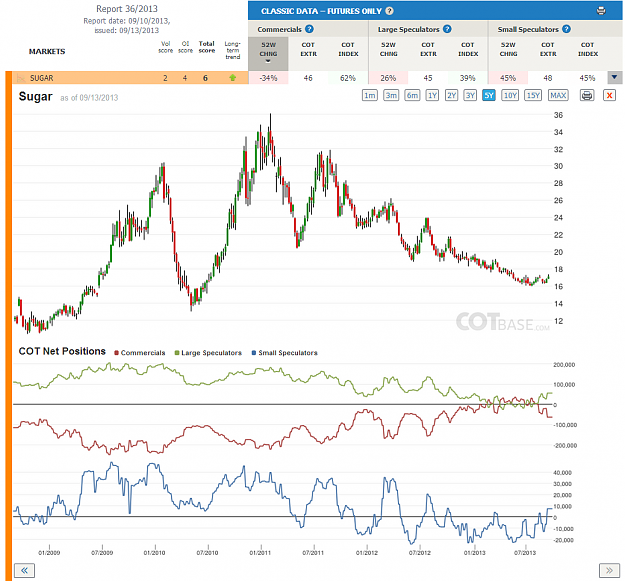This screenshot has height=581, width=625.
Task: Click the Small Speculators help icon
Action: point(566,29)
